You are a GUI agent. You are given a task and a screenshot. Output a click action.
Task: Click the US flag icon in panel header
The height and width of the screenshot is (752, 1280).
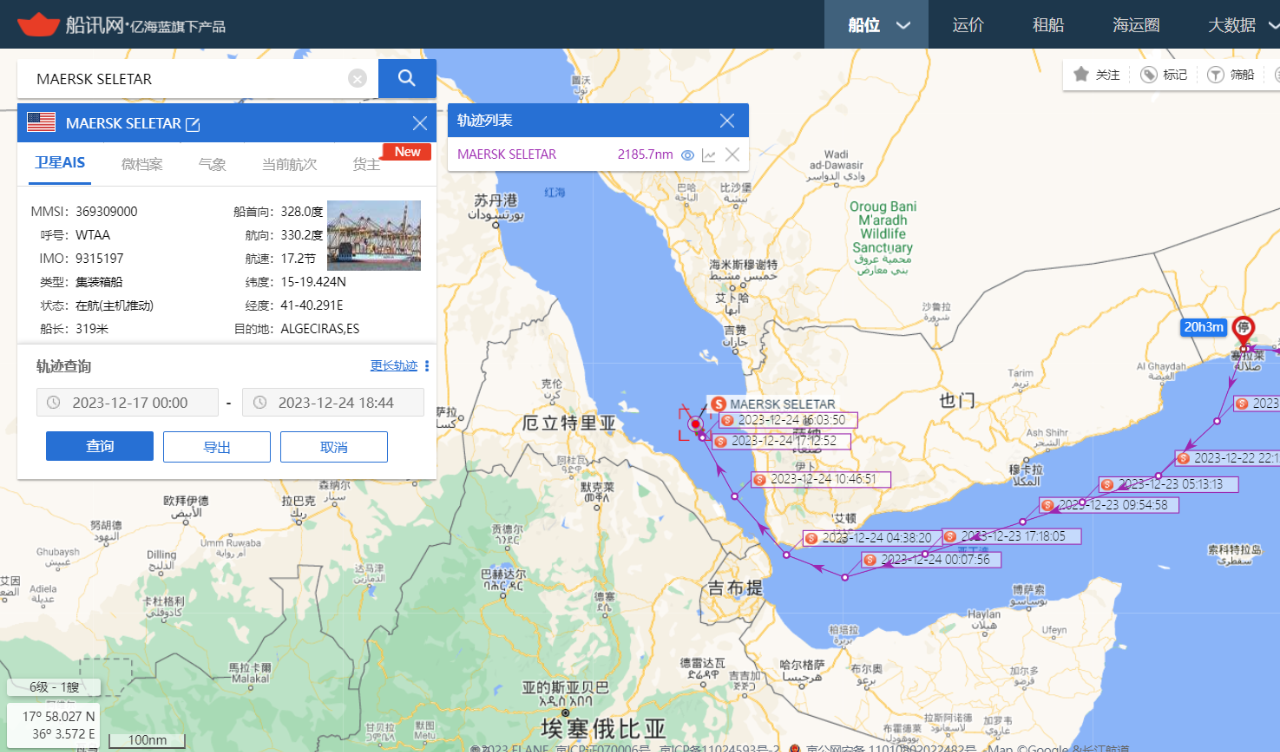tap(41, 122)
